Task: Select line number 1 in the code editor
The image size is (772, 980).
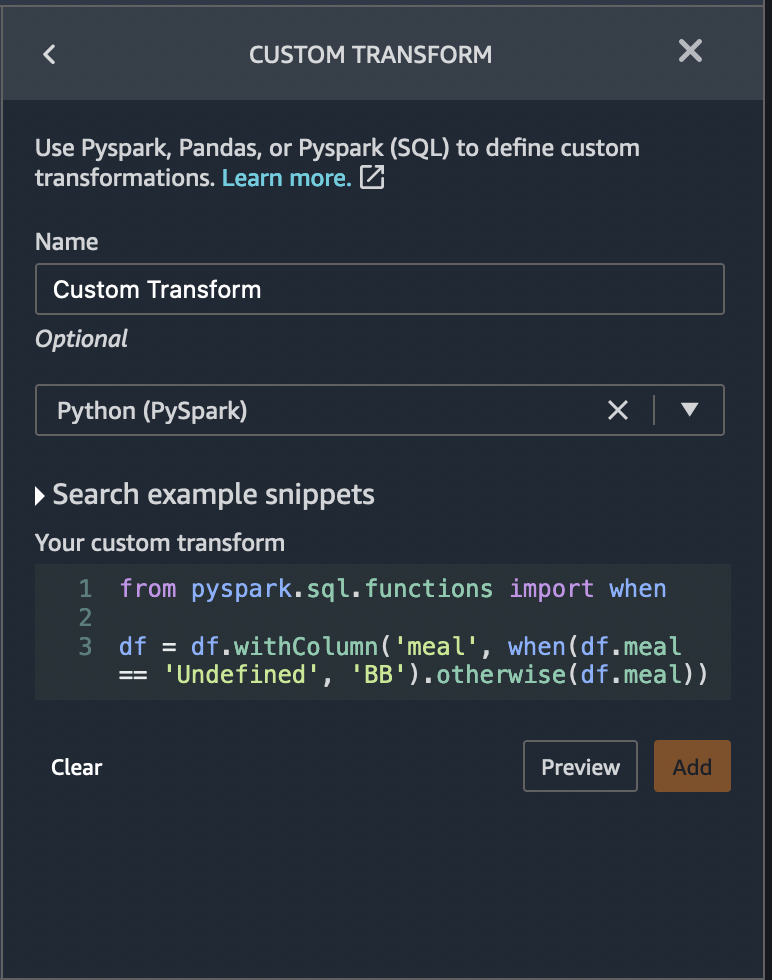Action: 85,589
